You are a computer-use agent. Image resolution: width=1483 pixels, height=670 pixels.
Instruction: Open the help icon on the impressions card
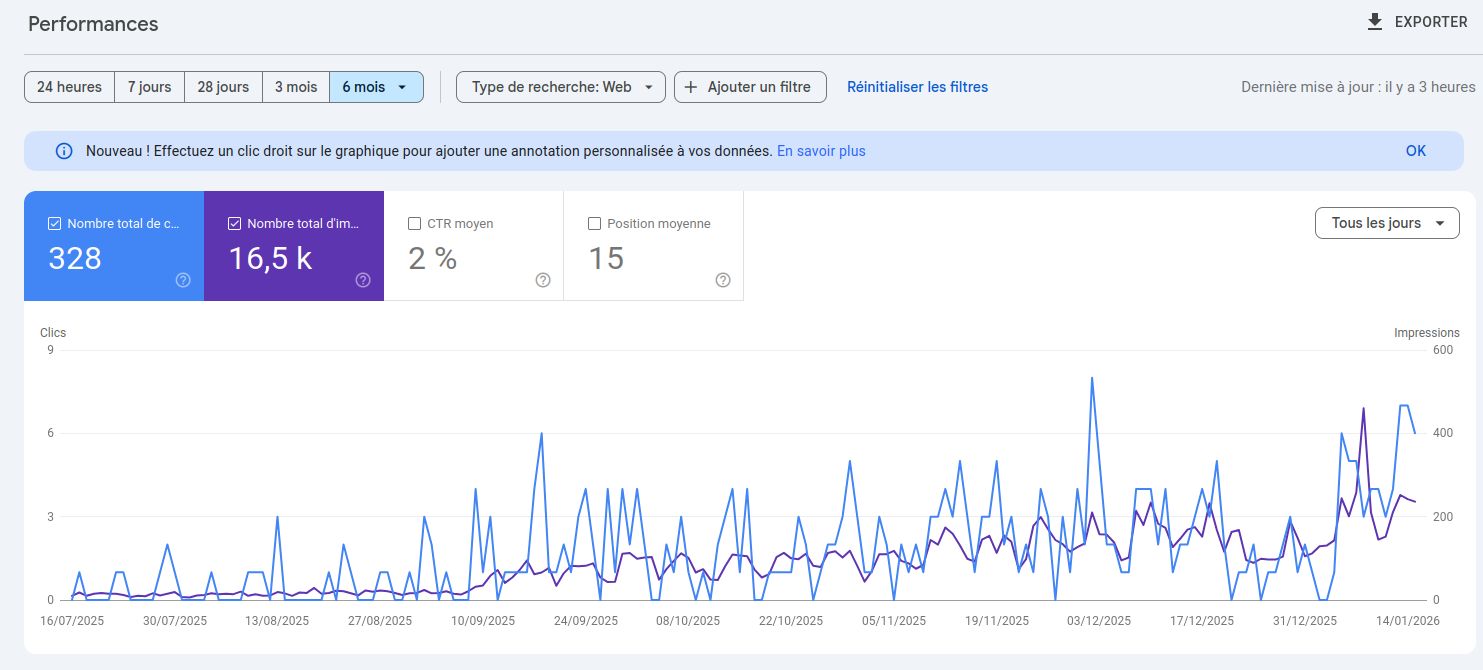(363, 280)
